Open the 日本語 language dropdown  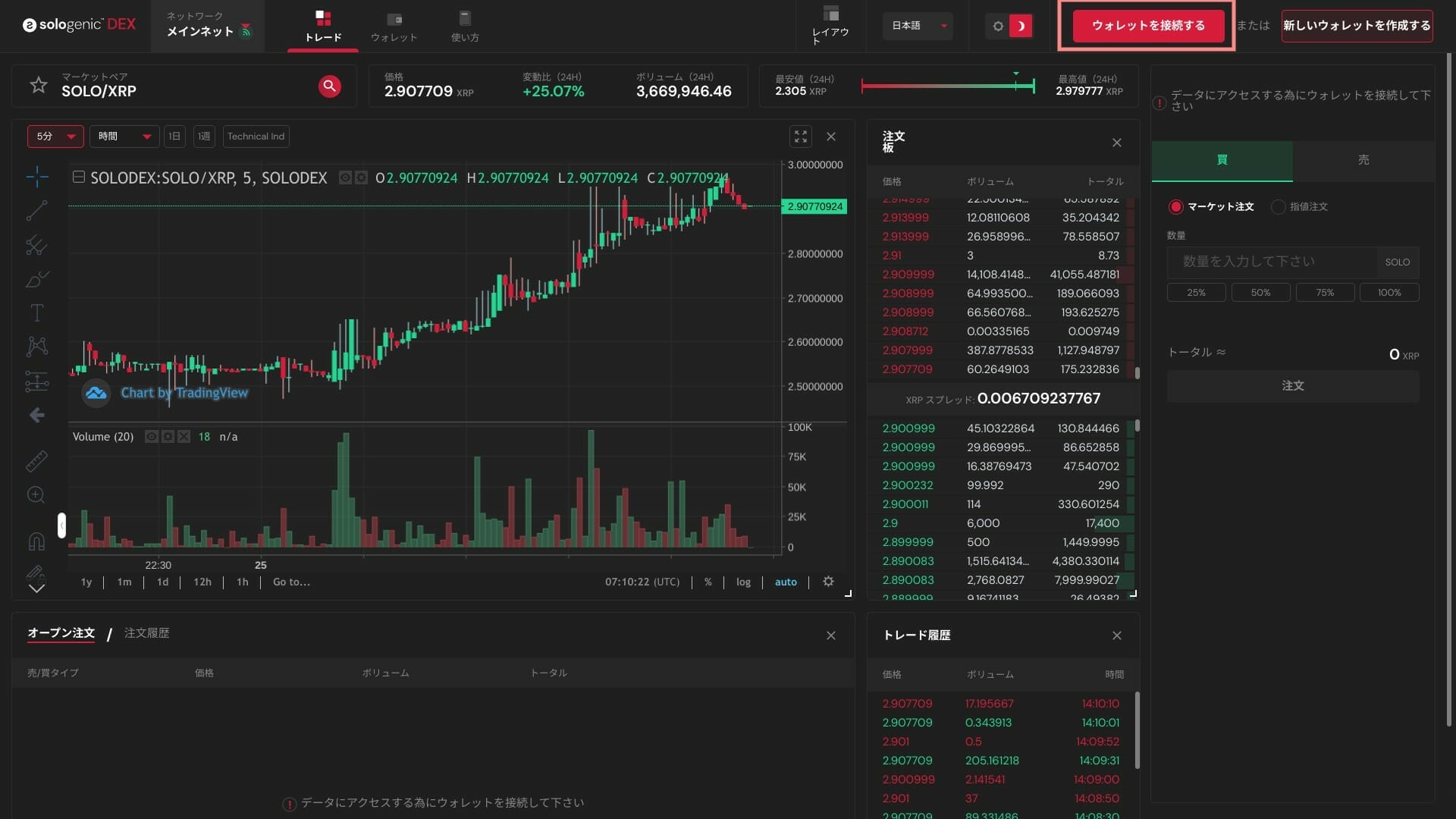pyautogui.click(x=918, y=26)
